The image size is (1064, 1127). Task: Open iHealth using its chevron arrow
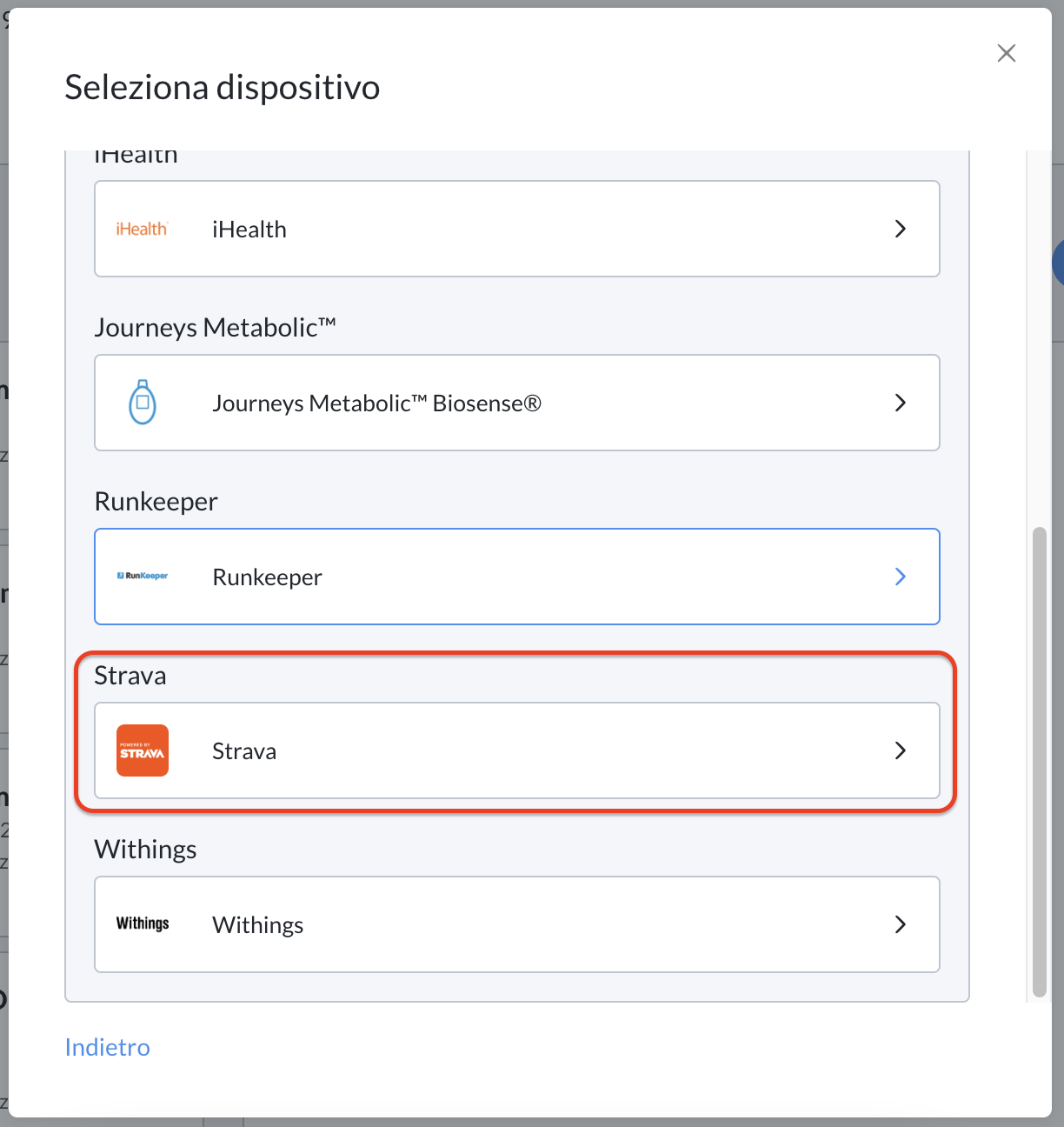pos(901,229)
